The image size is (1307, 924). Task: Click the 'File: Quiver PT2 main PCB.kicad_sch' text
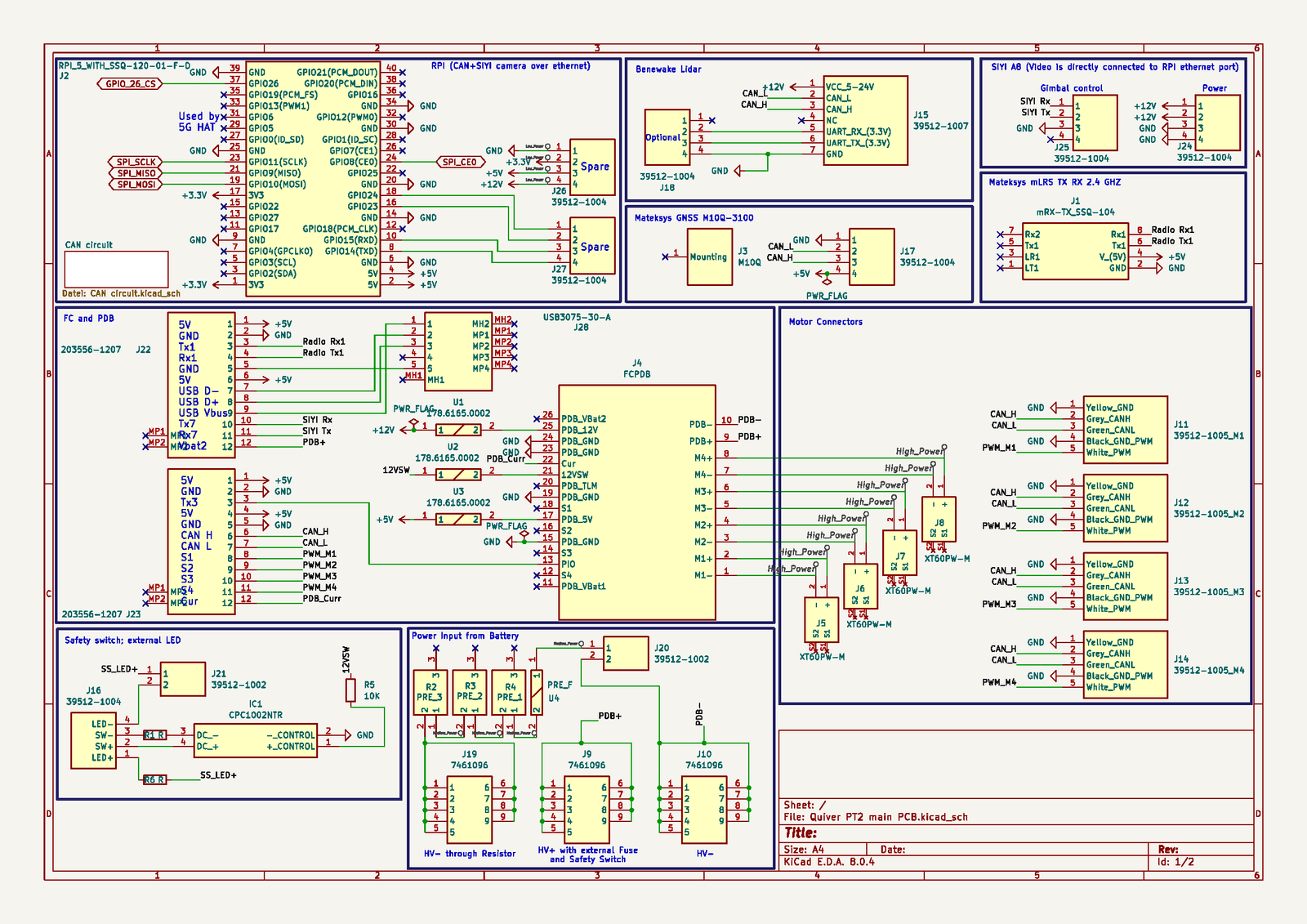[876, 817]
